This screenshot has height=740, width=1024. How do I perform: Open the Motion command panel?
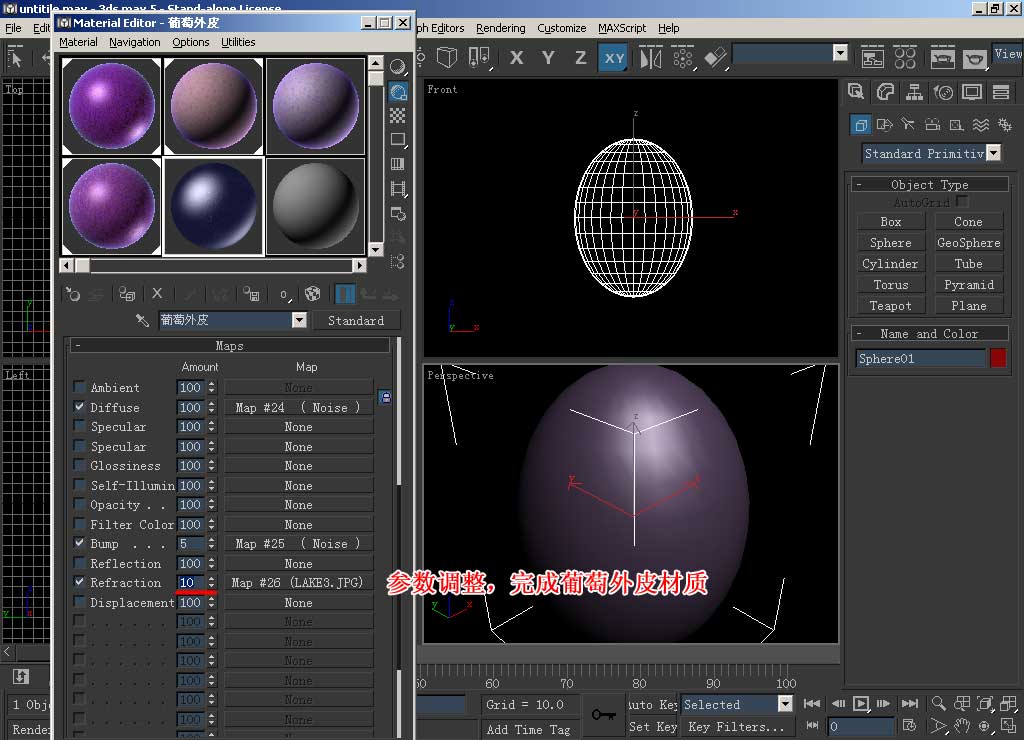[943, 93]
